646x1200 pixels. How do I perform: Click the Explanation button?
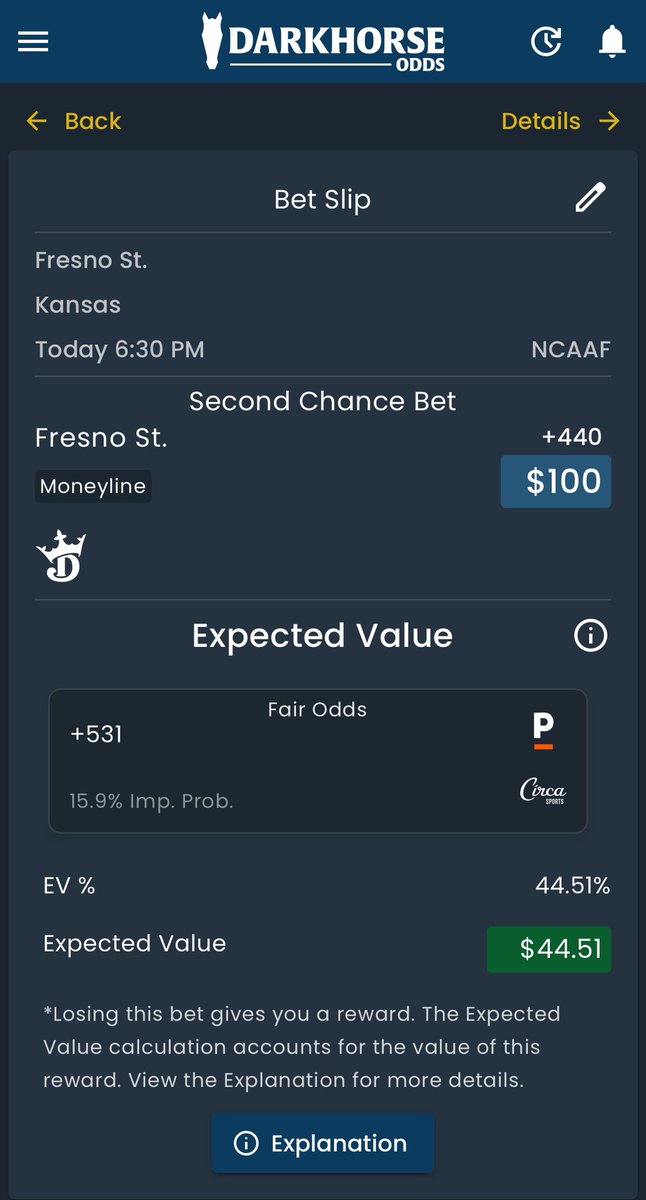[x=322, y=1143]
